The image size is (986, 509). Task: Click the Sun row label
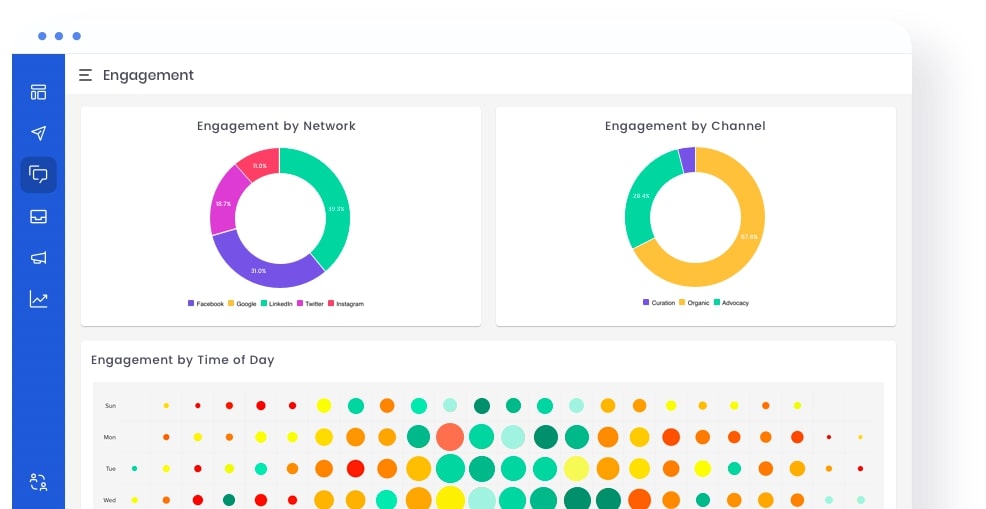click(x=110, y=406)
